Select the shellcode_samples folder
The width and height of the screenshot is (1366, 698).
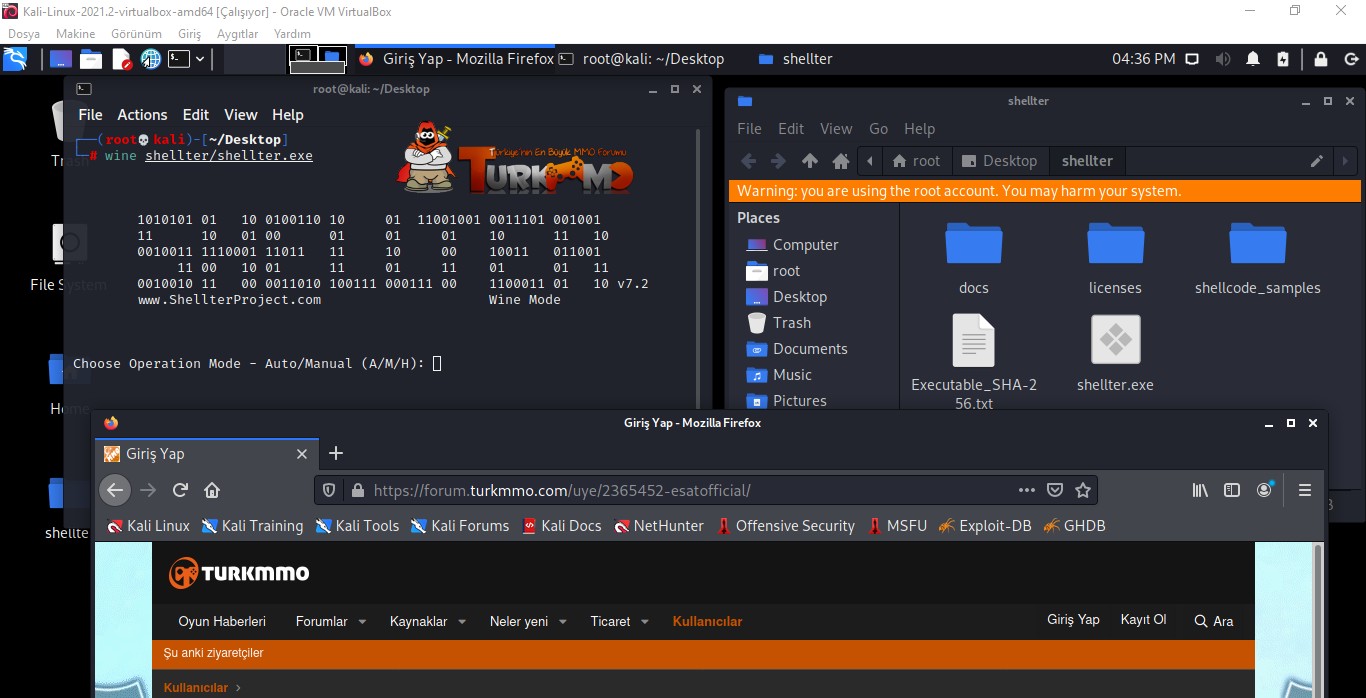point(1257,259)
